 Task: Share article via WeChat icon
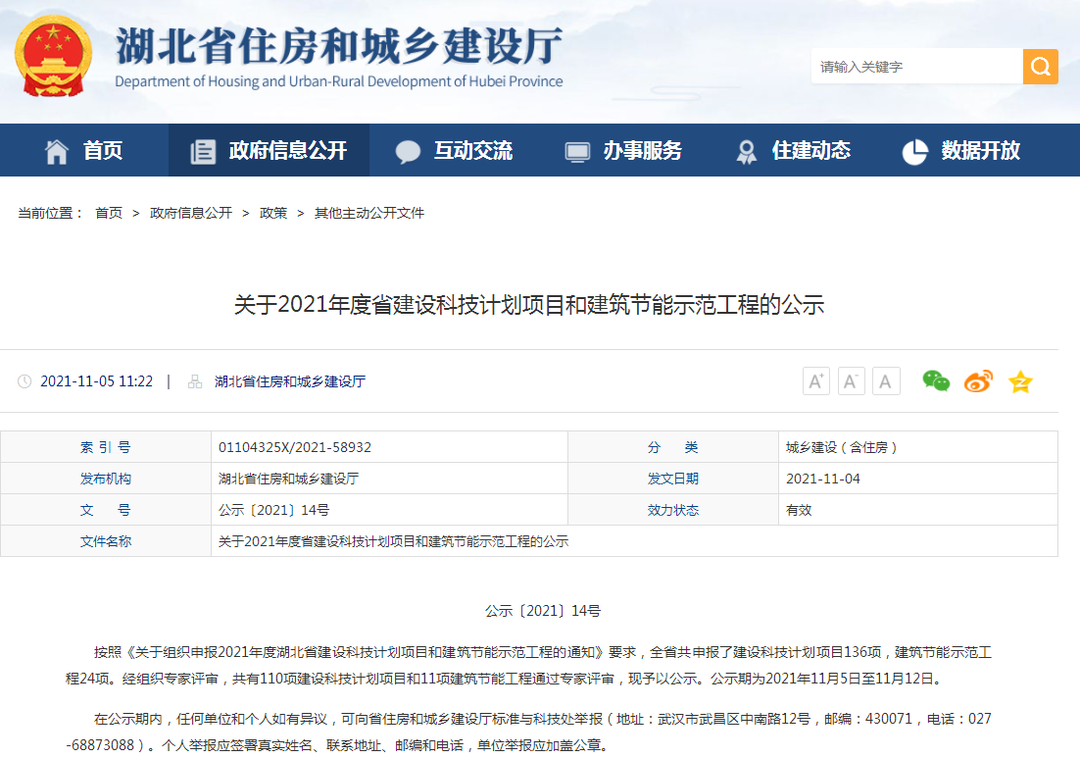coord(936,381)
